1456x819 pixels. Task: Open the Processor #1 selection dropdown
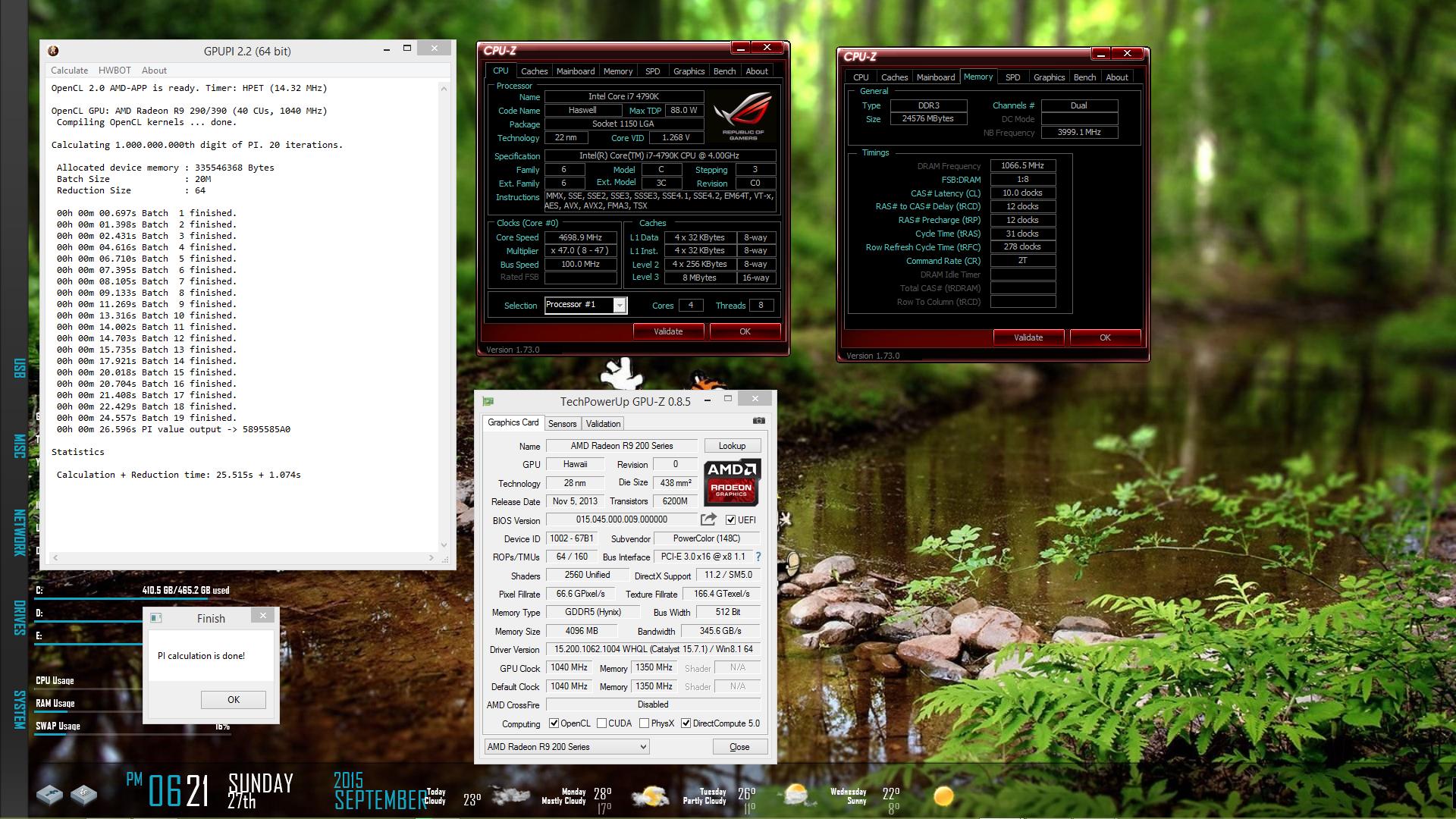pyautogui.click(x=620, y=305)
